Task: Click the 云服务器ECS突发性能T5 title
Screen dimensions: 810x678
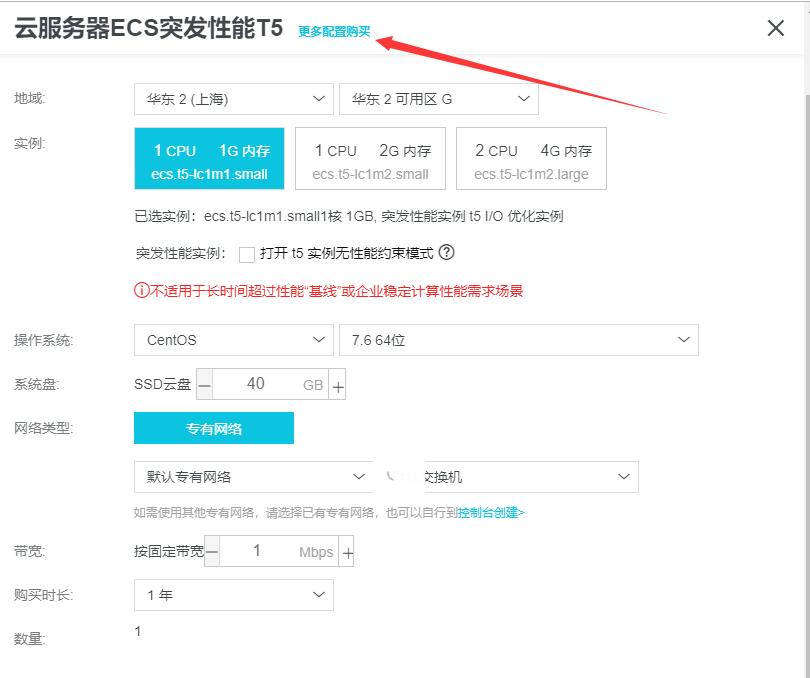Action: [x=149, y=28]
